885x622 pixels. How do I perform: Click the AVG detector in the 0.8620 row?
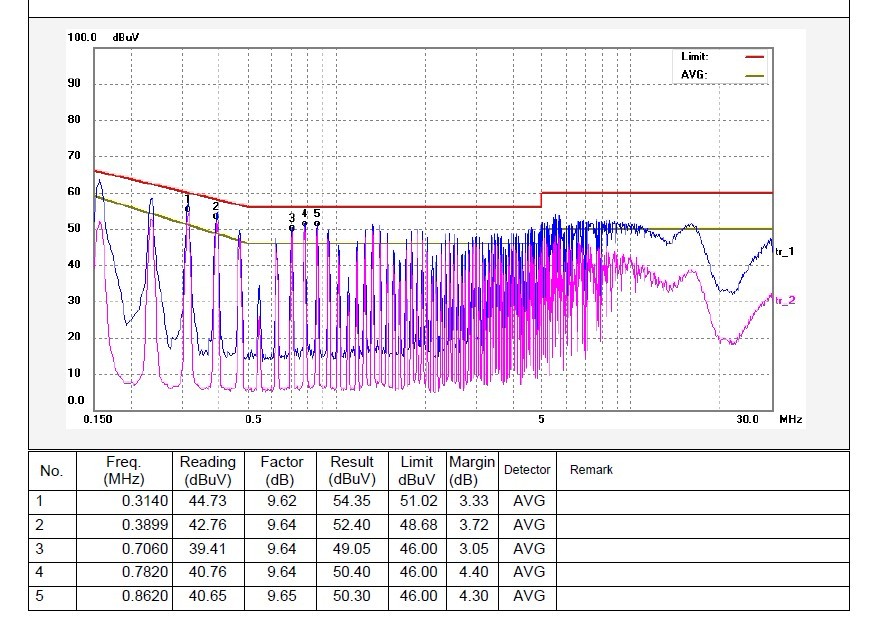[x=529, y=596]
